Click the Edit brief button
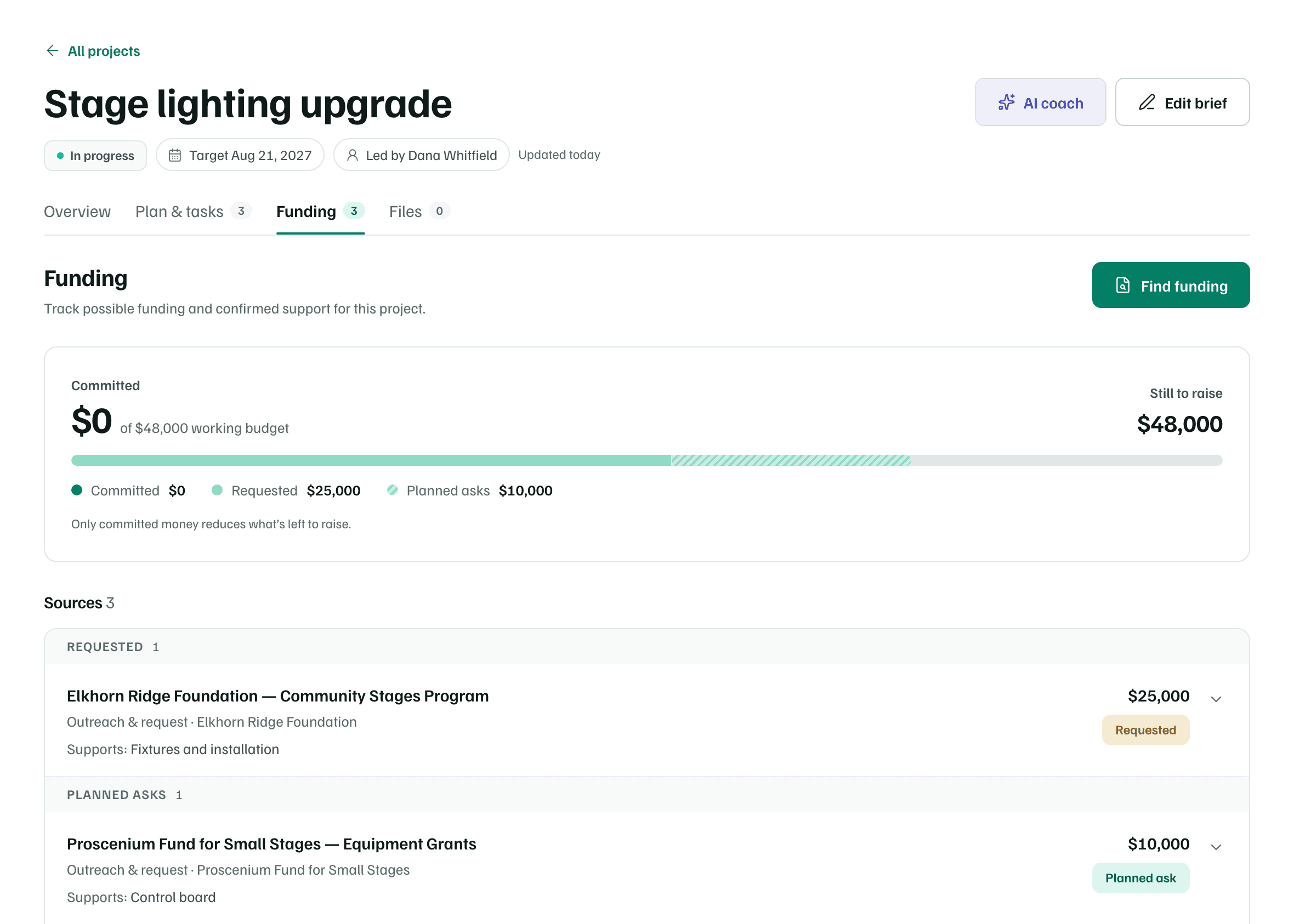This screenshot has height=924, width=1294. (x=1182, y=102)
